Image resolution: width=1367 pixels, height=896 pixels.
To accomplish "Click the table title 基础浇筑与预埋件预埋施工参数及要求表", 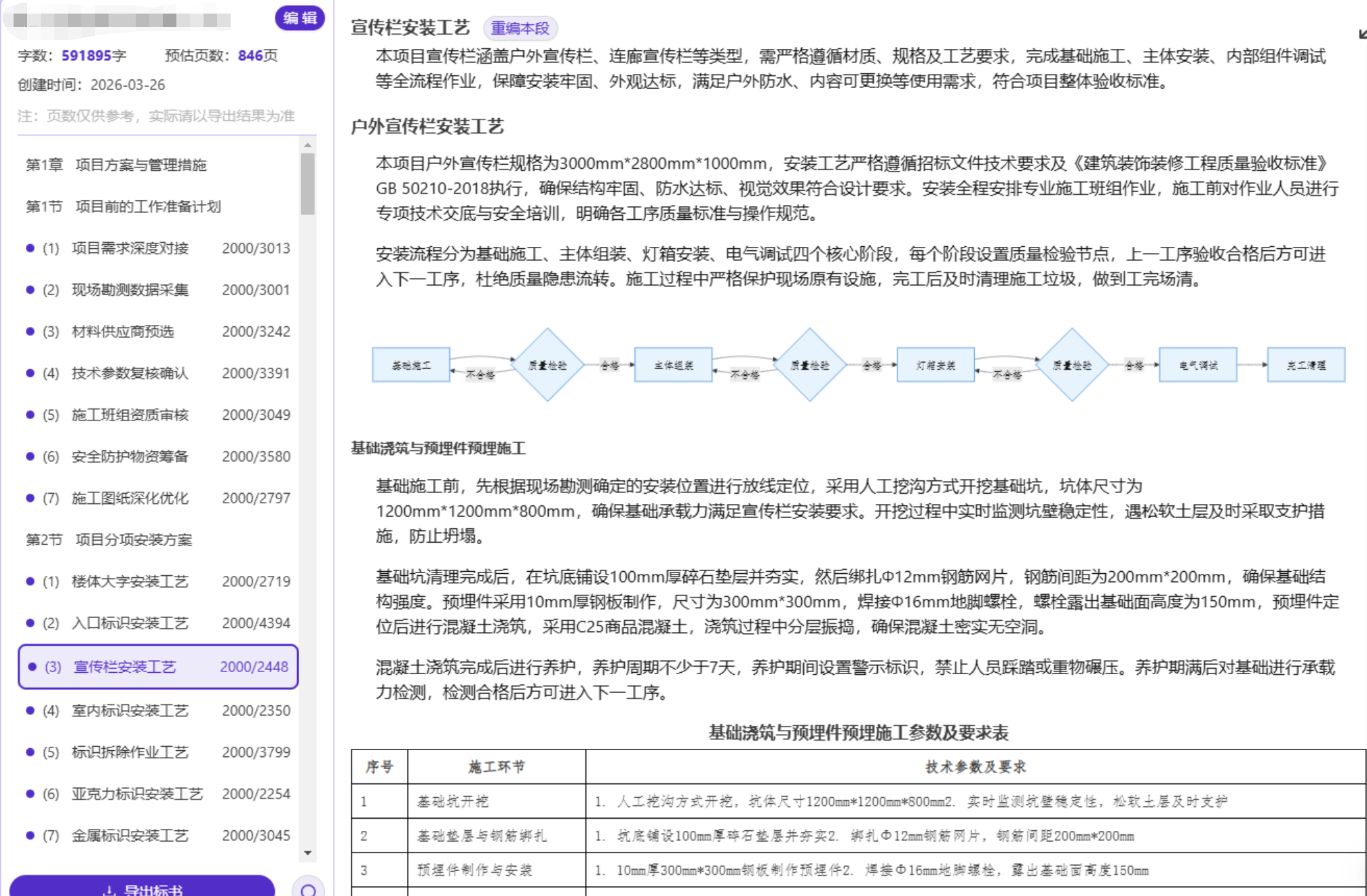I will (x=858, y=733).
